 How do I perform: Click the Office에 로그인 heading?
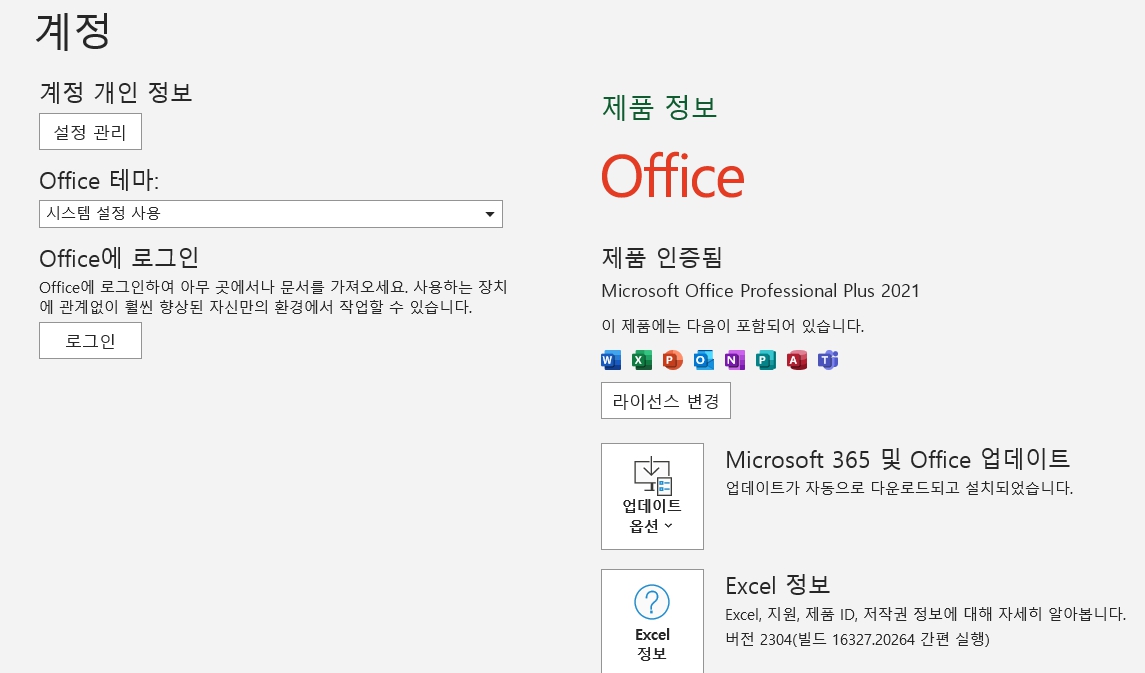point(119,258)
